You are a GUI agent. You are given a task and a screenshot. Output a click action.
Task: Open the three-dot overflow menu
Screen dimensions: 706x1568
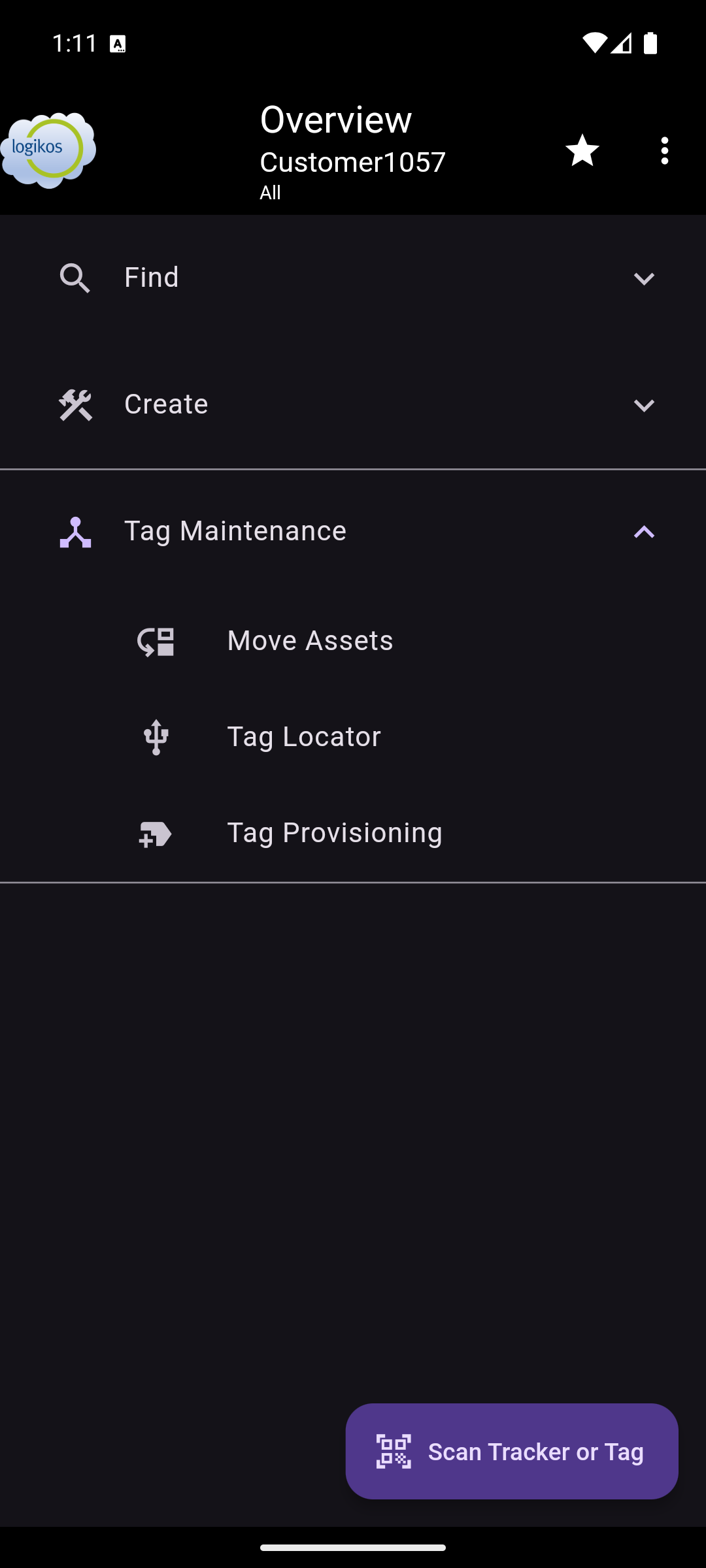pyautogui.click(x=664, y=151)
